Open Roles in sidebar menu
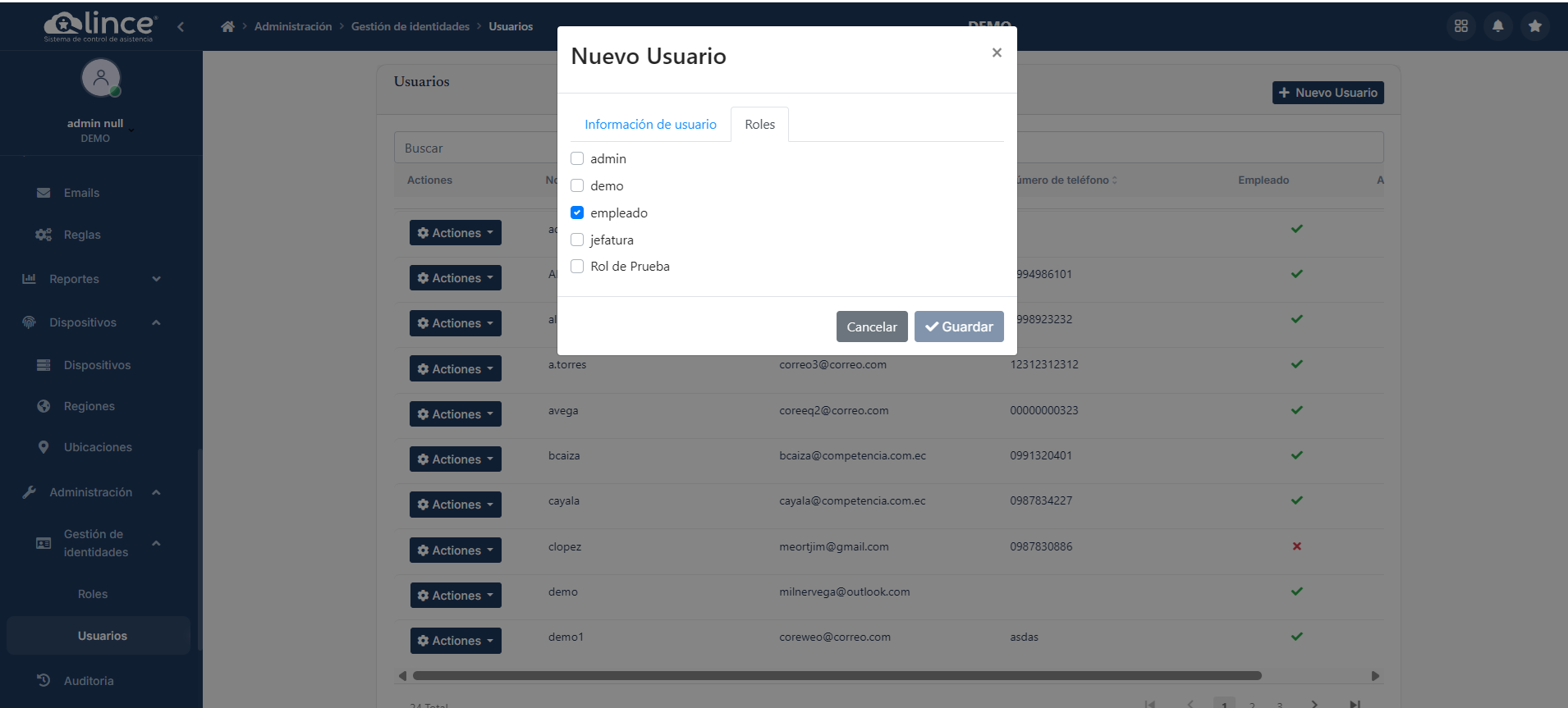 [x=93, y=594]
